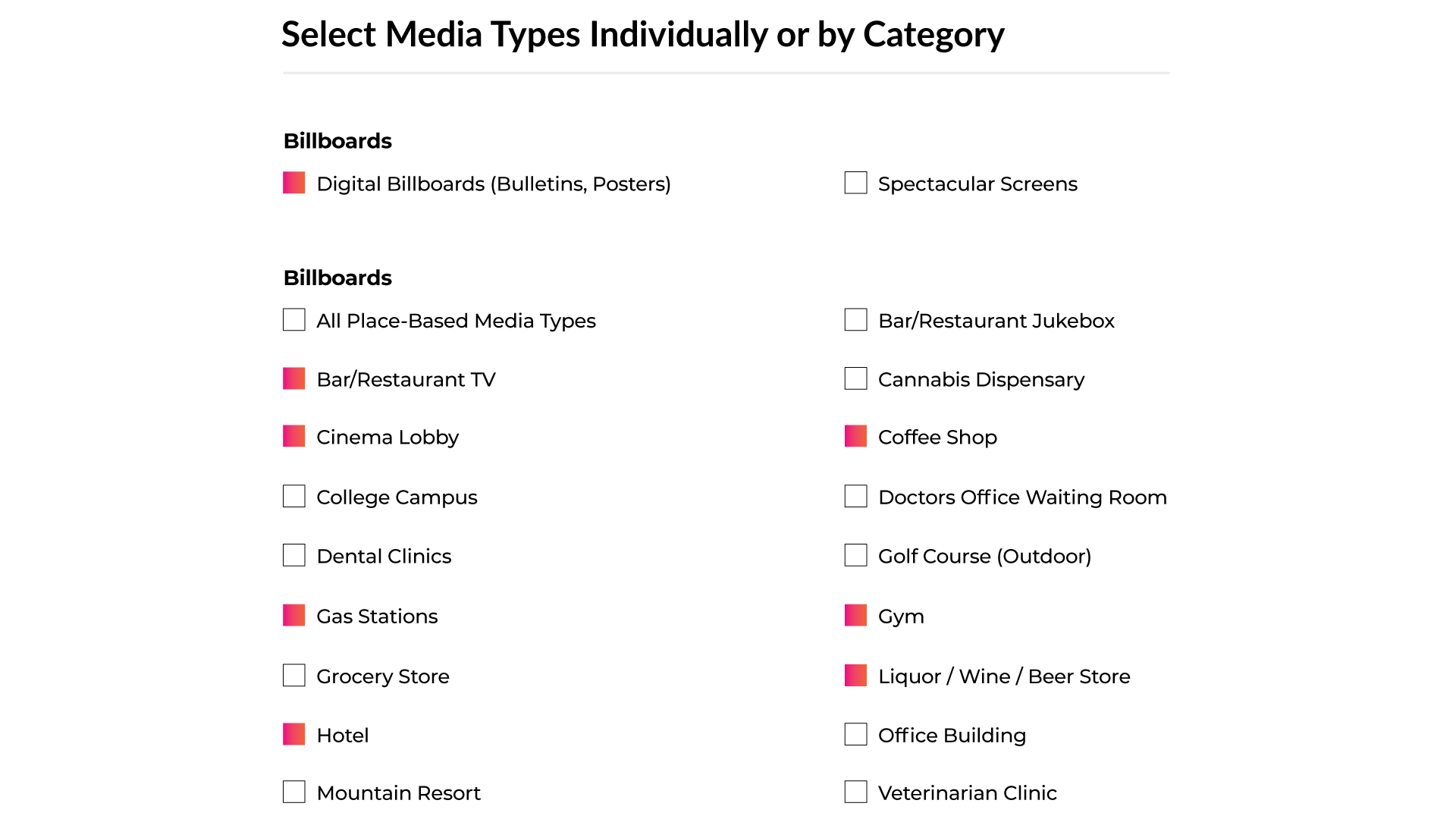Check the Spectacular Screens checkbox

pos(855,183)
